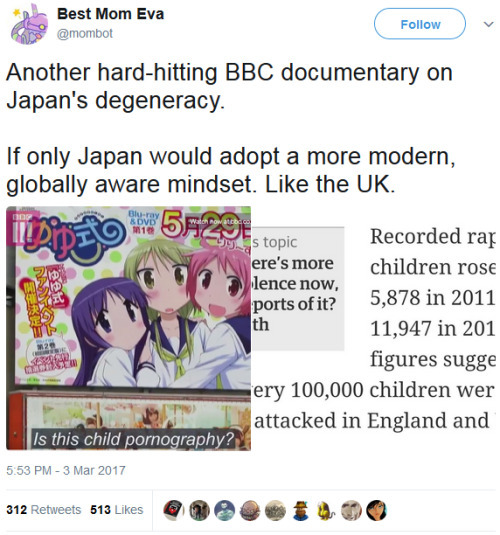
Task: Open first liker avatar with red book
Action: point(174,510)
